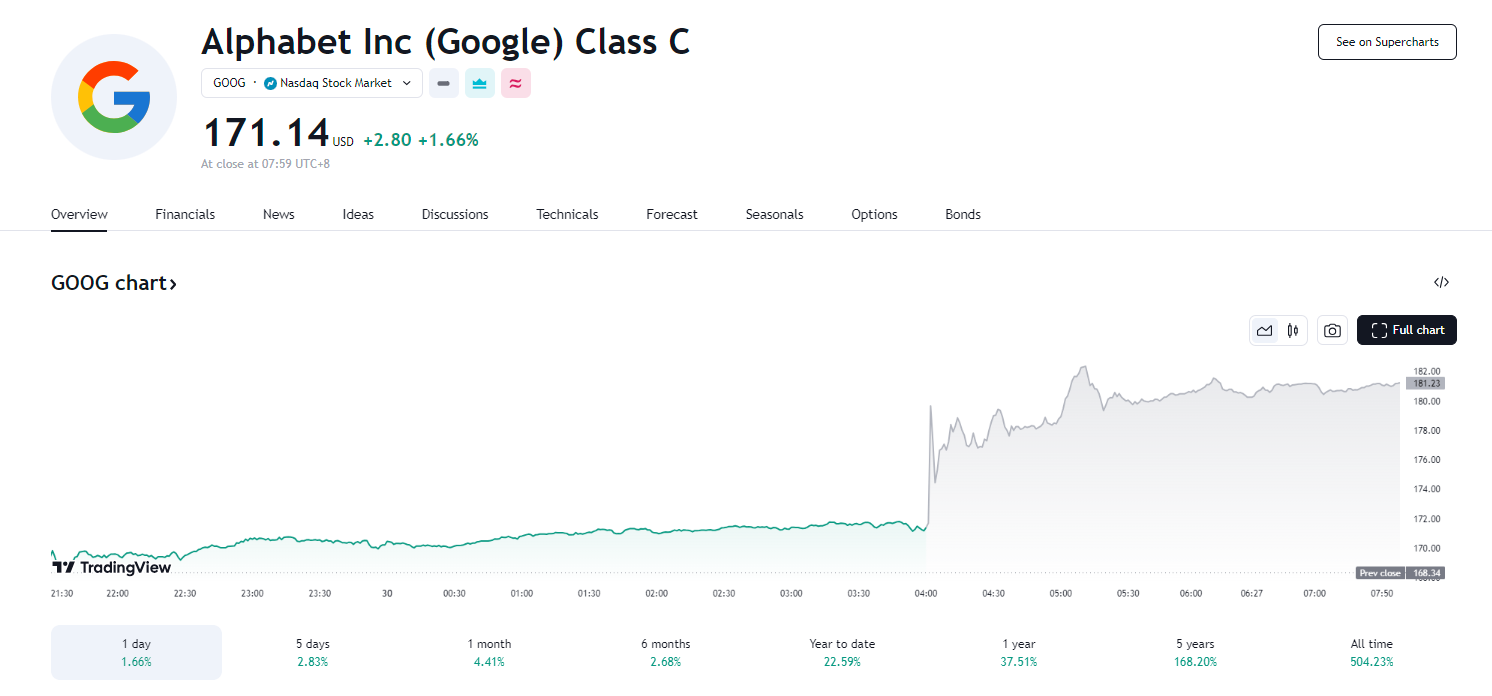The image size is (1492, 696).
Task: Open the Full chart button
Action: pyautogui.click(x=1406, y=330)
